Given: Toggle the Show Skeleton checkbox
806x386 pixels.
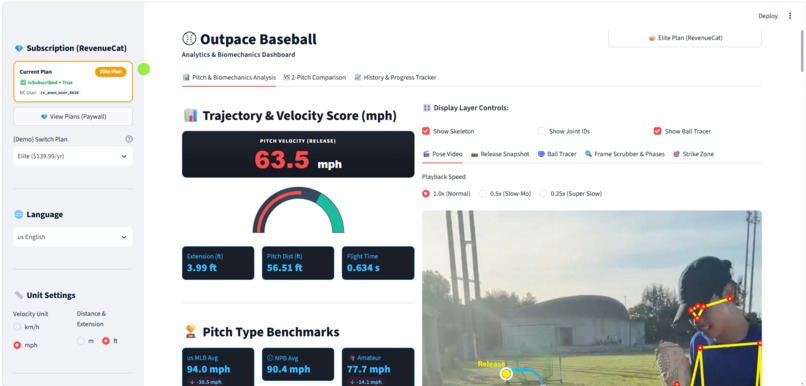Looking at the screenshot, I should click(x=426, y=131).
